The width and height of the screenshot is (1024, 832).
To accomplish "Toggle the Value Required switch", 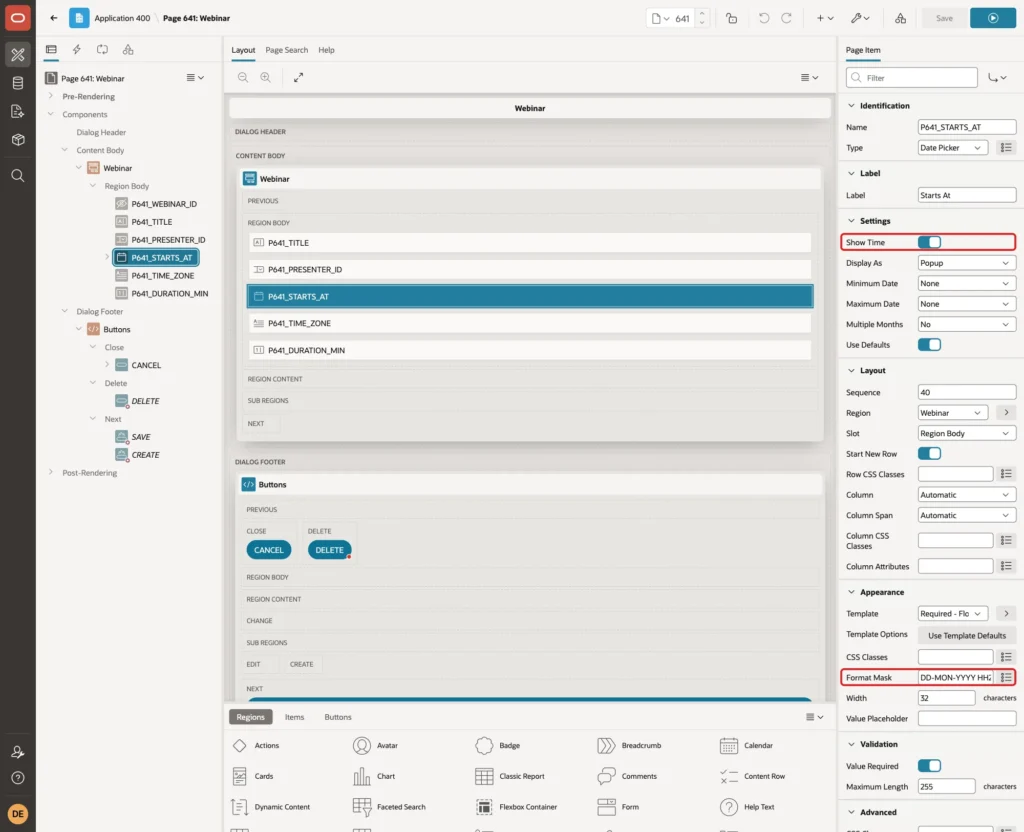I will coord(929,765).
